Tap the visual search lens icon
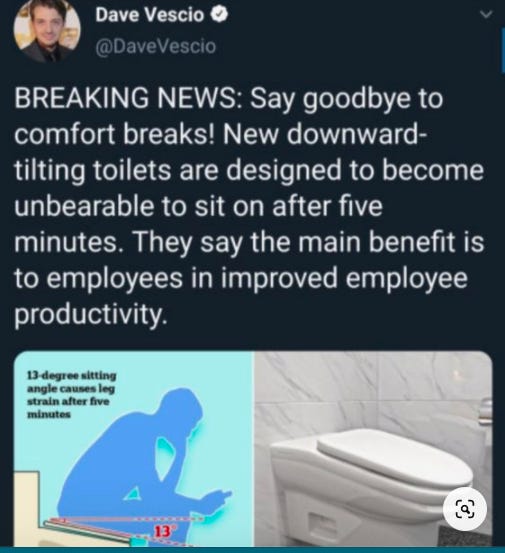Image resolution: width=505 pixels, height=553 pixels. coord(465,509)
